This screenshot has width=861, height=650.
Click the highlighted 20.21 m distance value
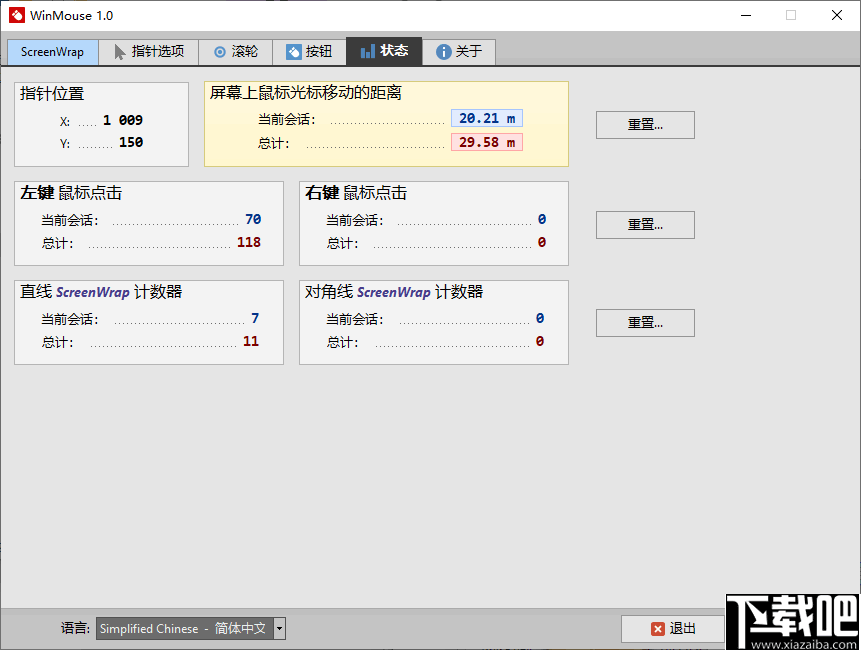[x=487, y=117]
